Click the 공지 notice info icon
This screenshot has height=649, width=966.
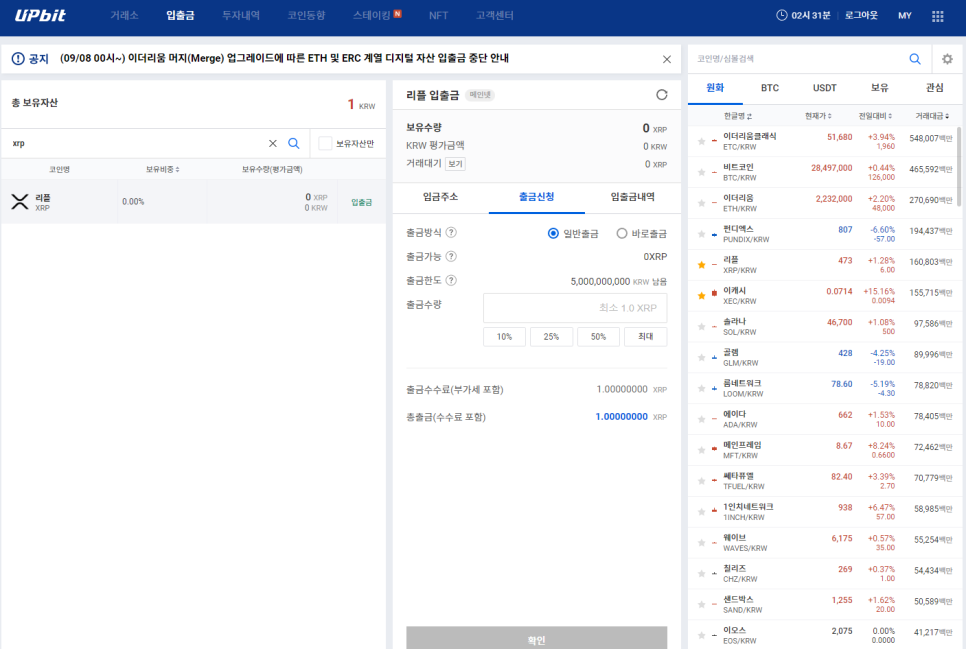click(x=18, y=59)
